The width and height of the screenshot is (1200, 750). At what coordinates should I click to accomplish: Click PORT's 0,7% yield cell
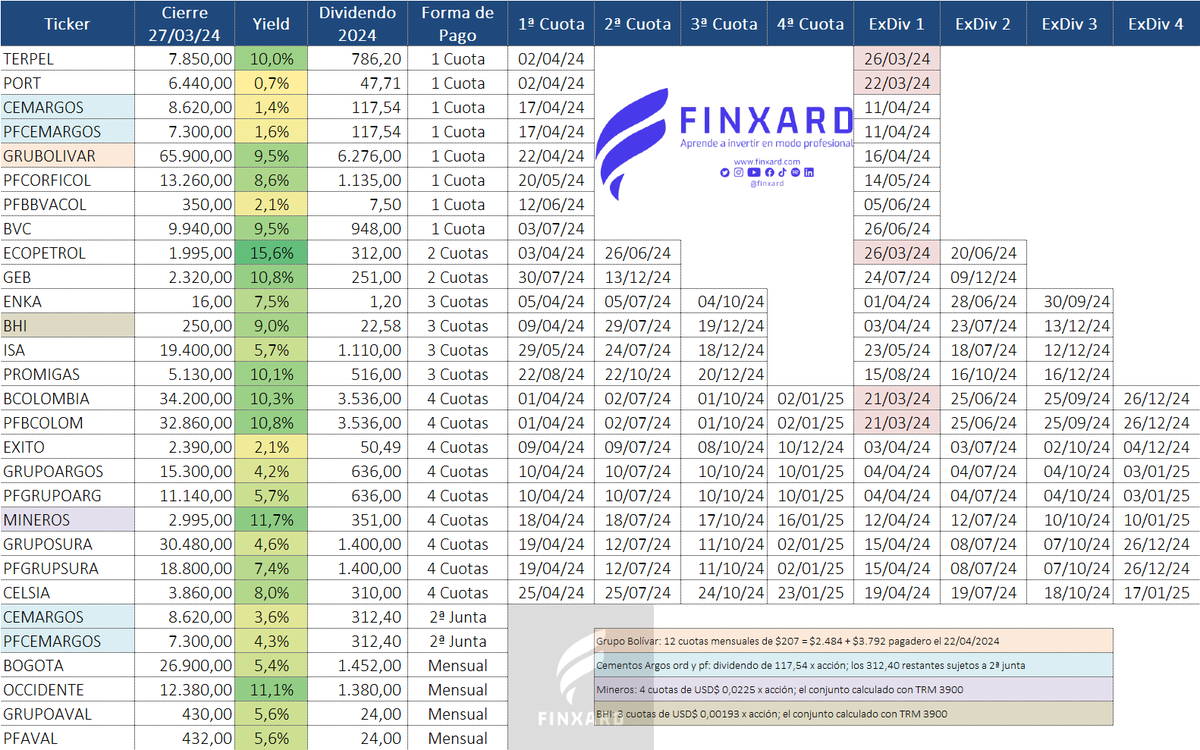tap(271, 83)
